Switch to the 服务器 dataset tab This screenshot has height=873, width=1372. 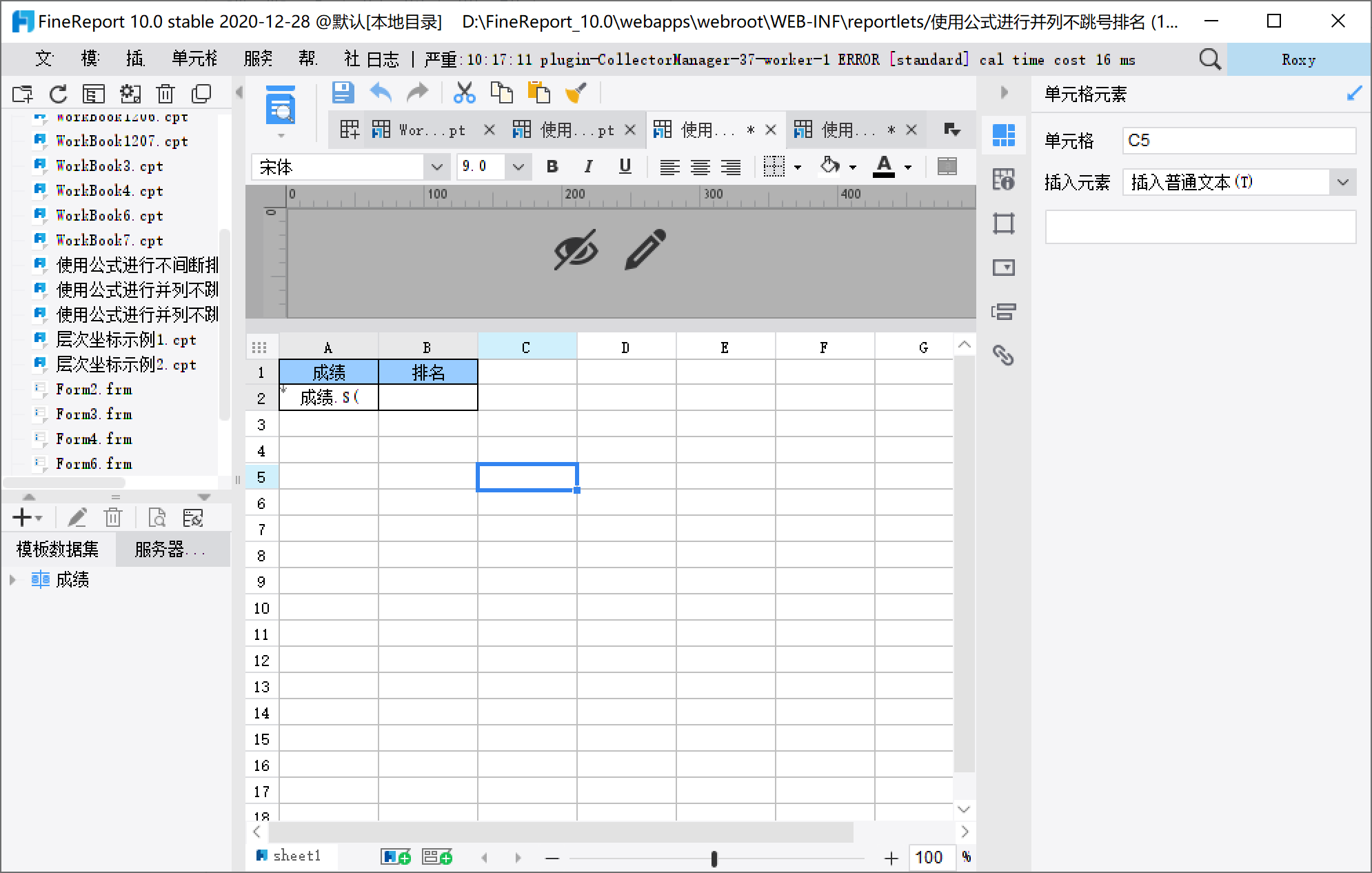point(170,549)
